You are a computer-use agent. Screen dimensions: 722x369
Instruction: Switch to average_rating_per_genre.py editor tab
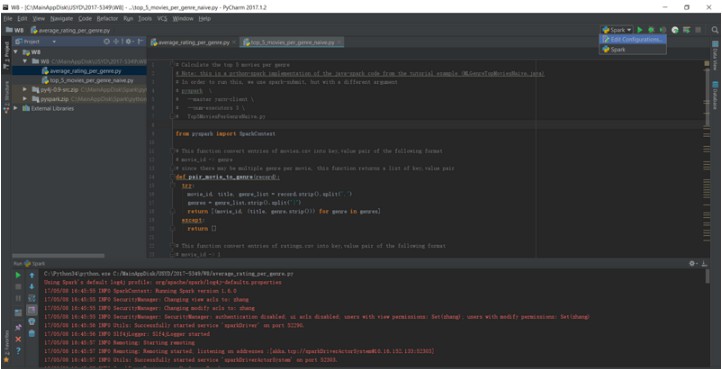coord(193,42)
